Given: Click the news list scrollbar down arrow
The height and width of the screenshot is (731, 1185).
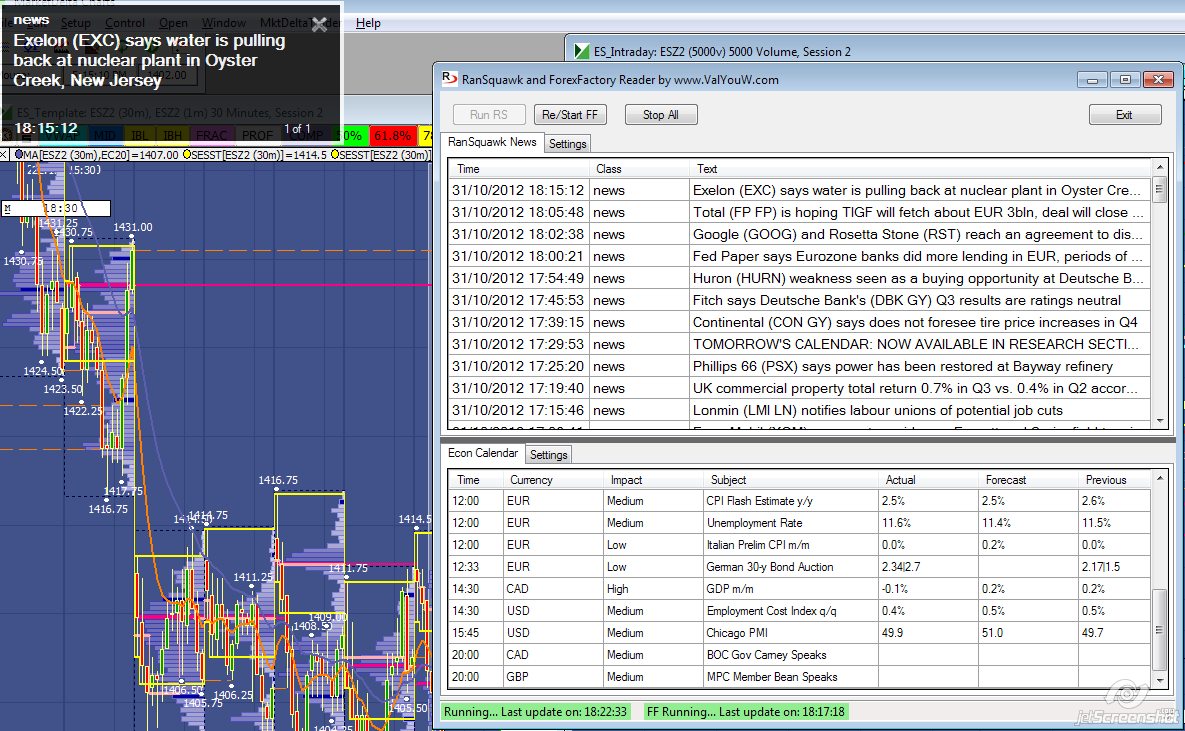Looking at the screenshot, I should 1159,420.
